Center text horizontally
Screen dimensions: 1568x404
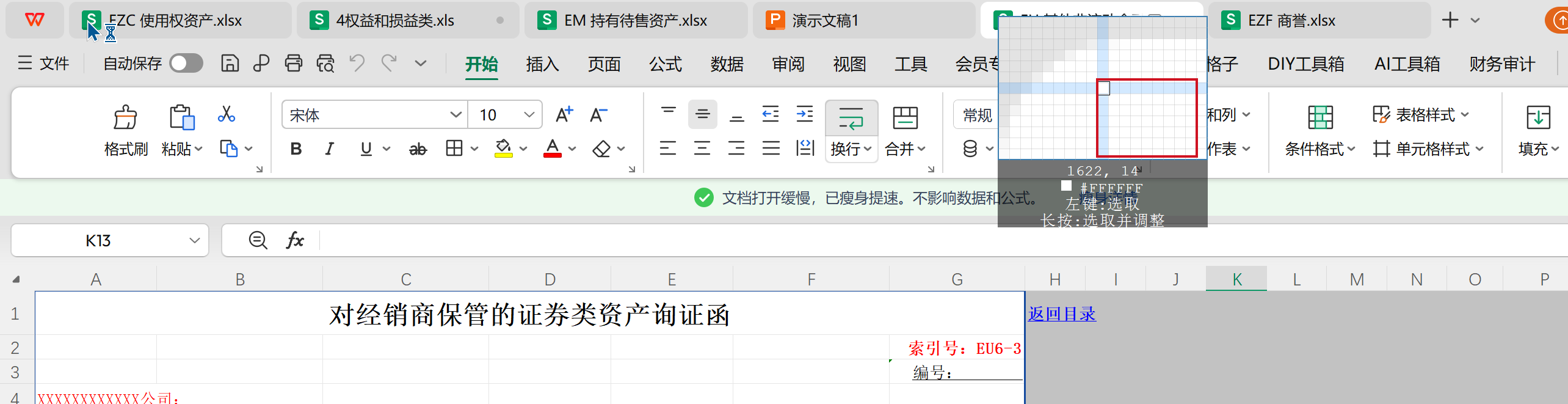point(702,148)
